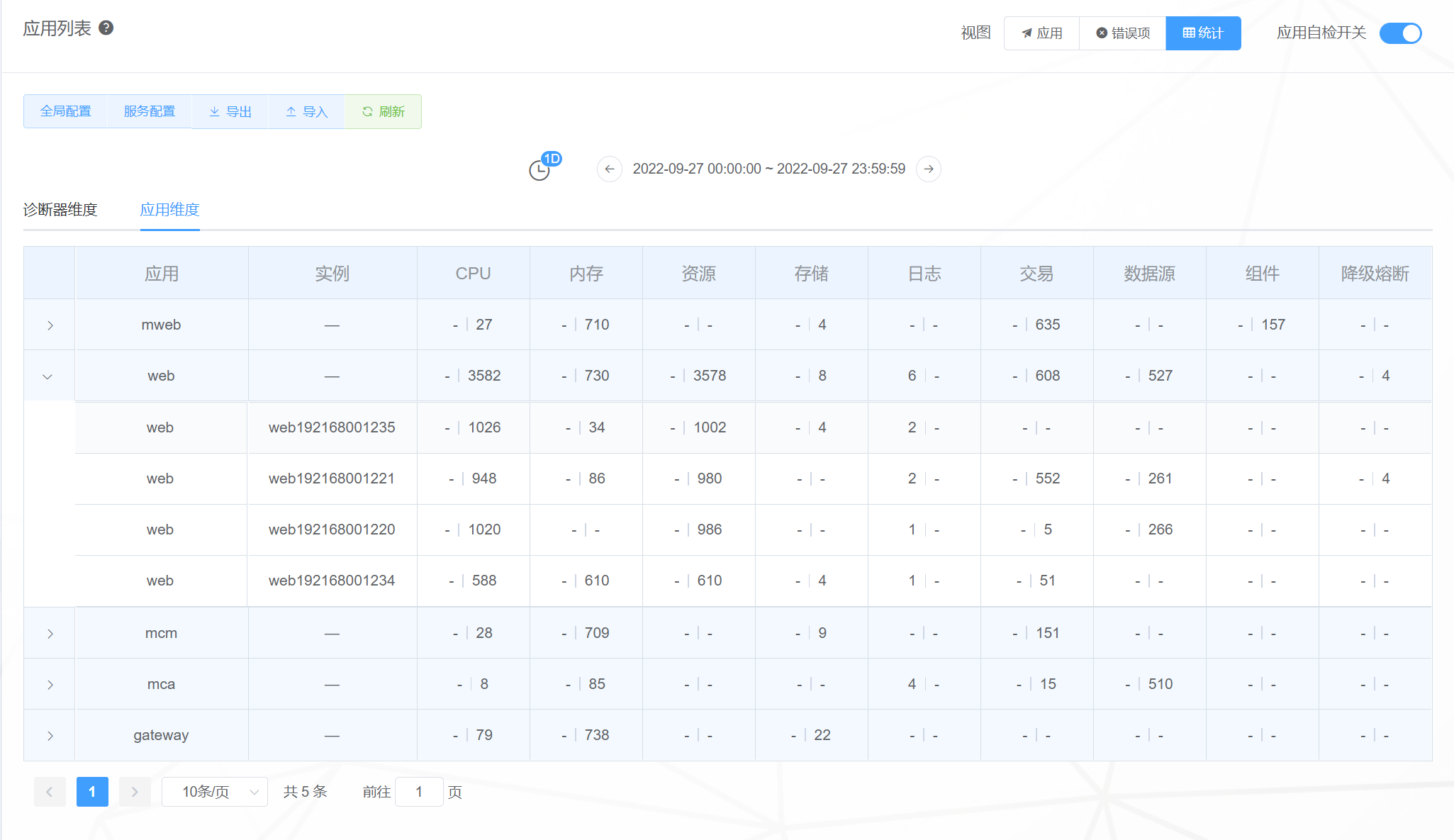Click 存储 value 22 in gateway row
The height and width of the screenshot is (840, 1454).
822,735
